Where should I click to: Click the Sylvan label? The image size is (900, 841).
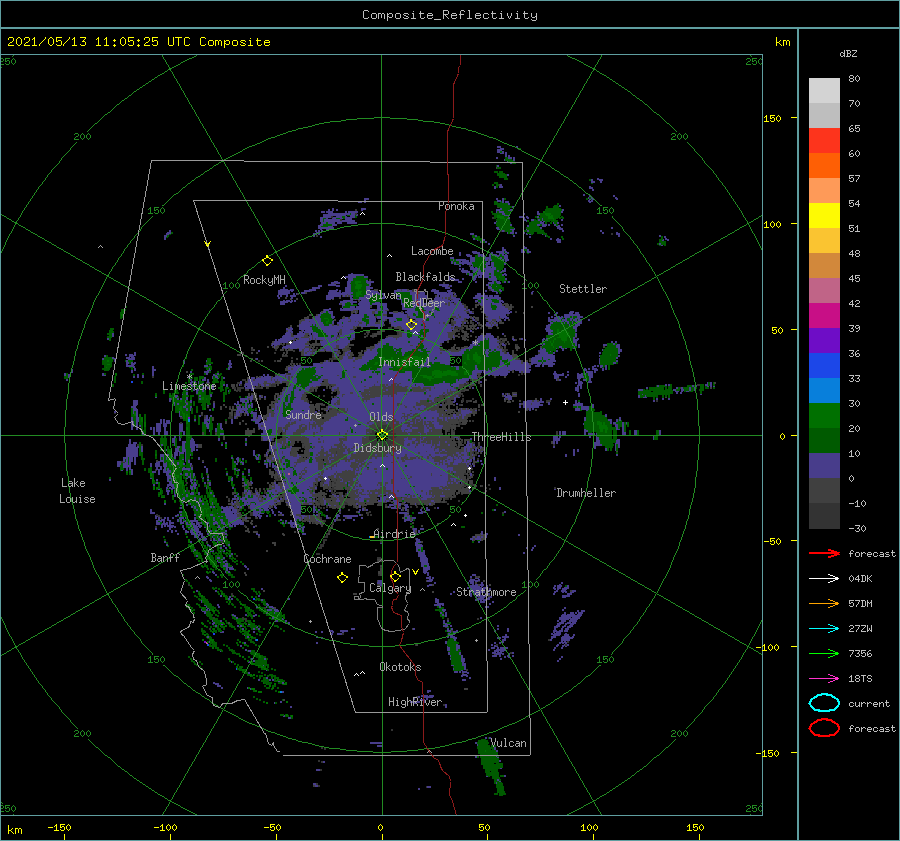[x=383, y=295]
